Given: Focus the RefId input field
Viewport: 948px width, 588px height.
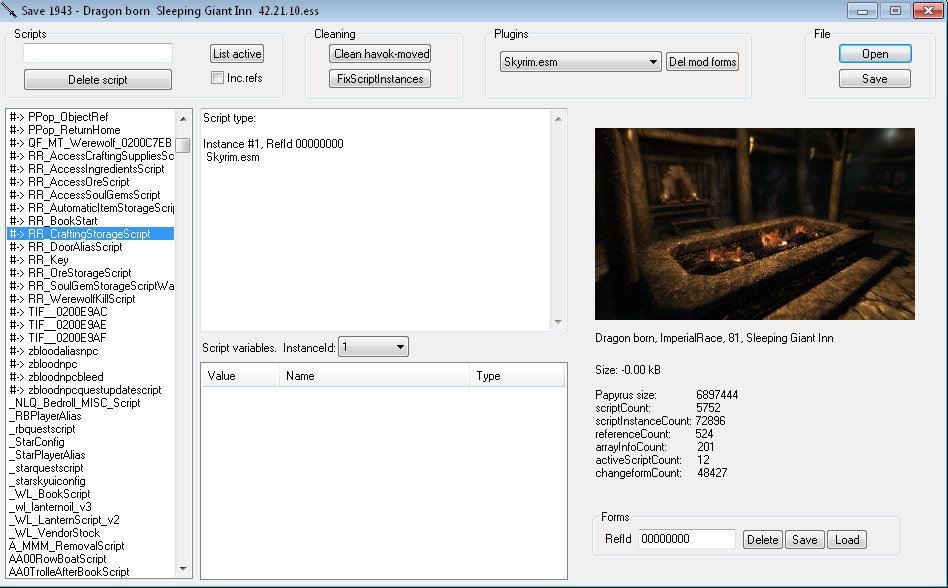Looking at the screenshot, I should (686, 540).
